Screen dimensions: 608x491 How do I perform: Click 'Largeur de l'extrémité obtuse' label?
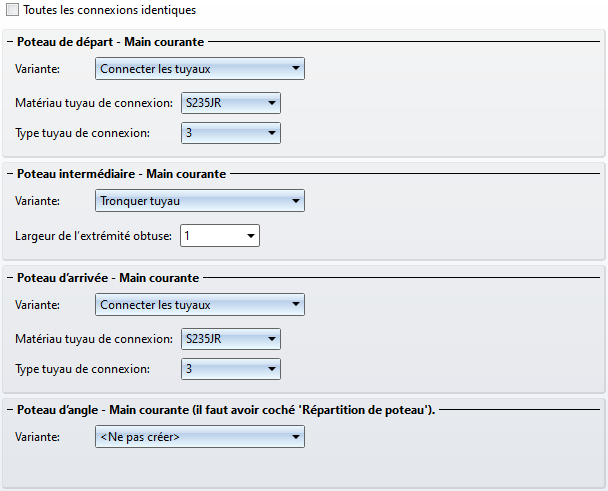point(94,237)
